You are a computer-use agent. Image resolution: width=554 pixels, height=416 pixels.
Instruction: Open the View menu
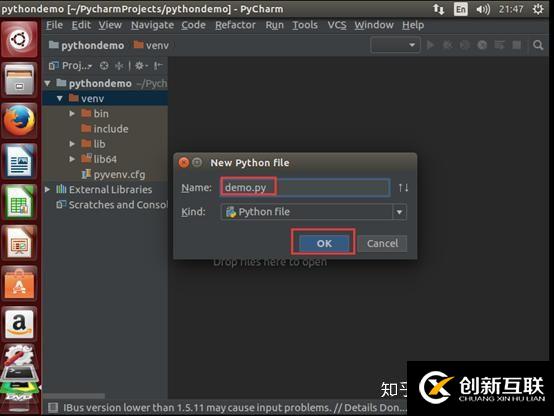[110, 25]
